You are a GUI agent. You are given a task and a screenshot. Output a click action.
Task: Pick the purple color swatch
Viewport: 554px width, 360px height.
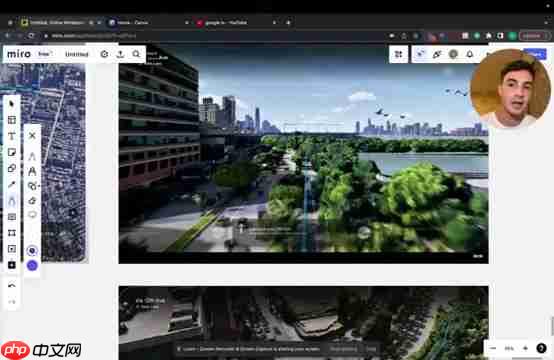[32, 265]
